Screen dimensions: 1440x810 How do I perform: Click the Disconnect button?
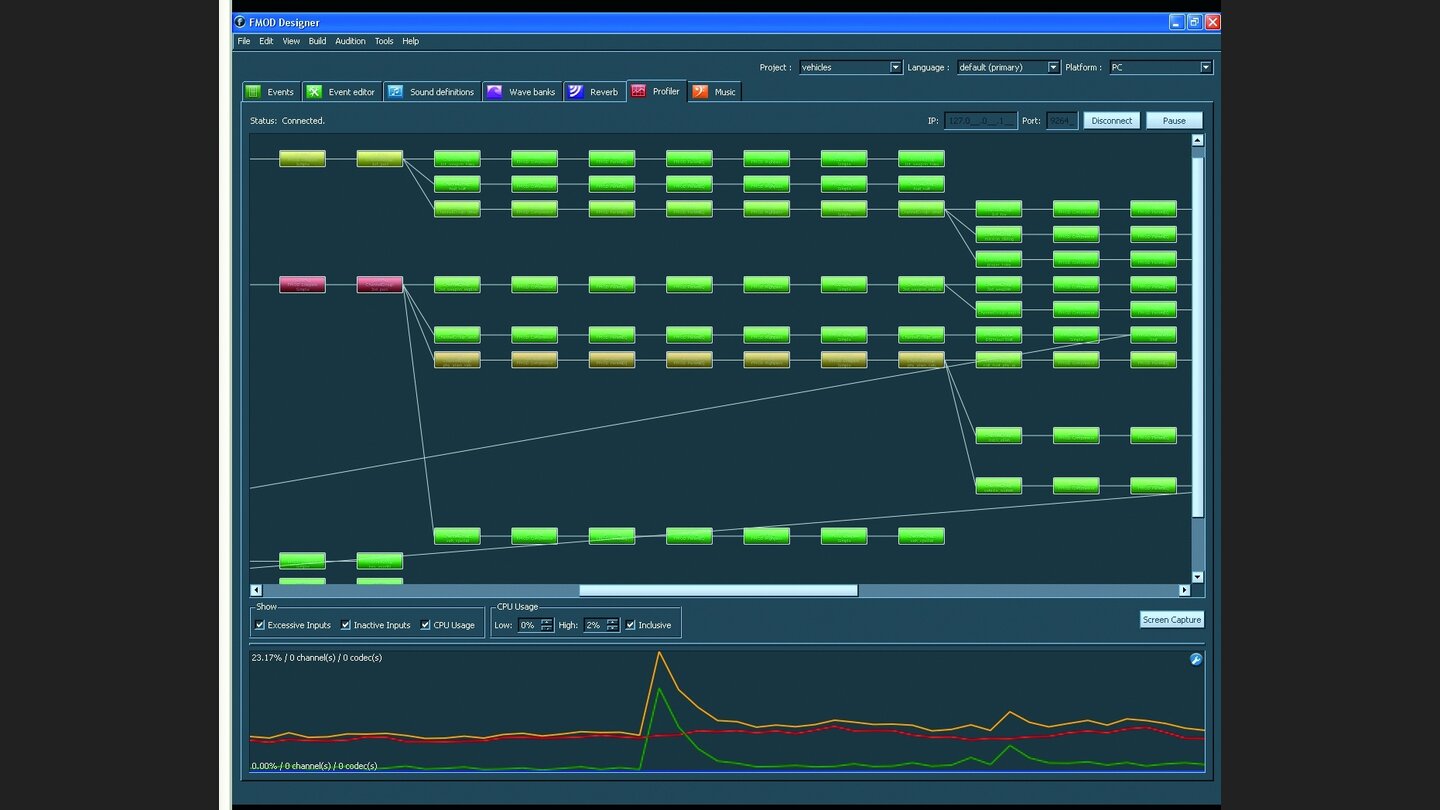(1112, 120)
